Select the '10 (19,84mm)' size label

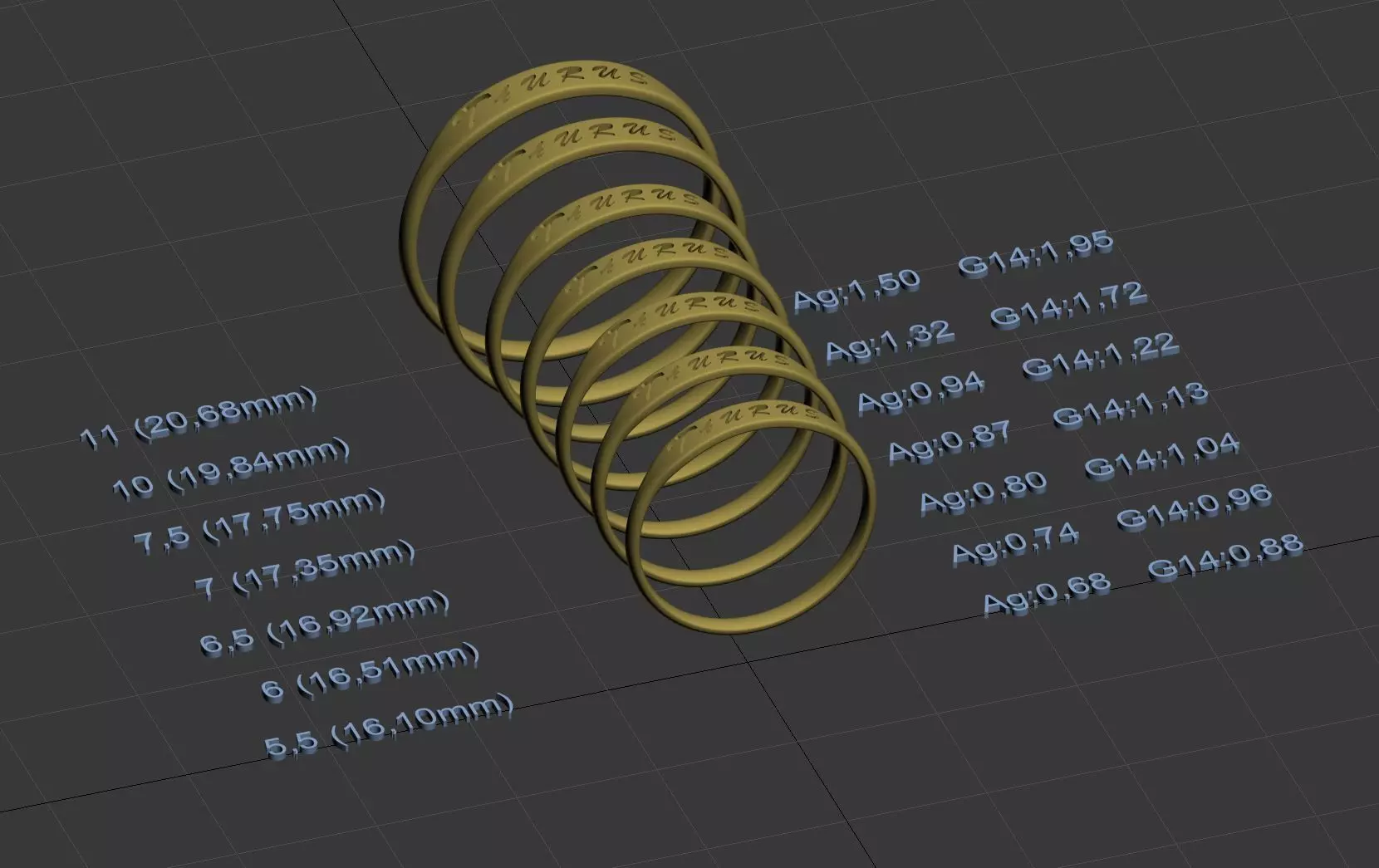(x=231, y=471)
